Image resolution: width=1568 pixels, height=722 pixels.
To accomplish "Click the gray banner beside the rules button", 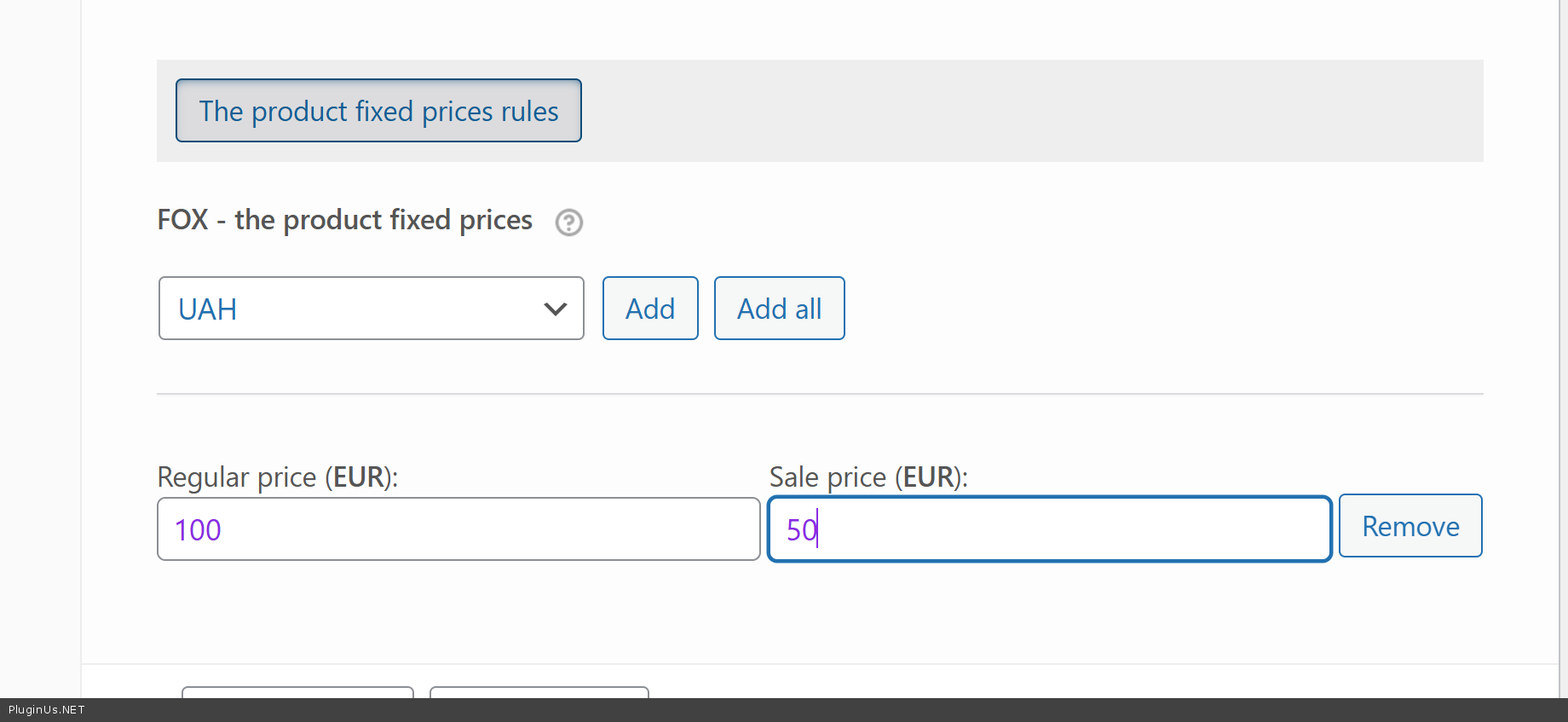I will tap(1023, 111).
